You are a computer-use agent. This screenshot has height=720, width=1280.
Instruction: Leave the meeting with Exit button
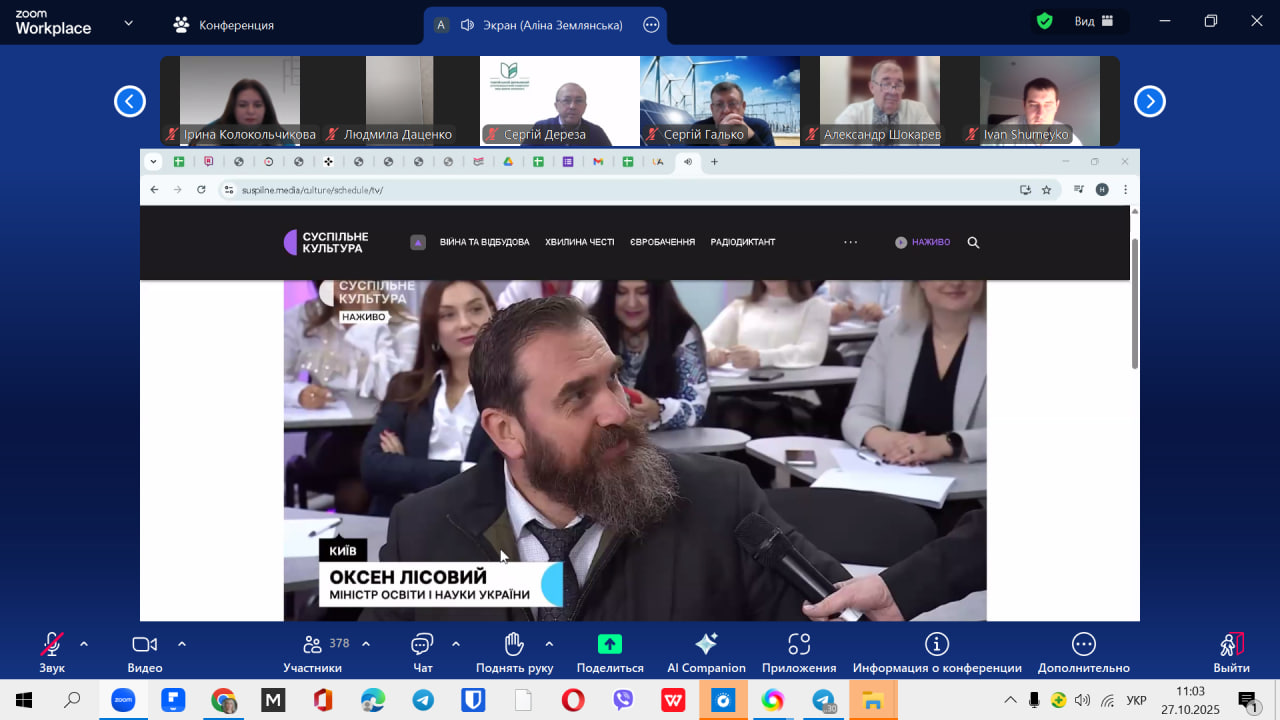click(x=1231, y=645)
